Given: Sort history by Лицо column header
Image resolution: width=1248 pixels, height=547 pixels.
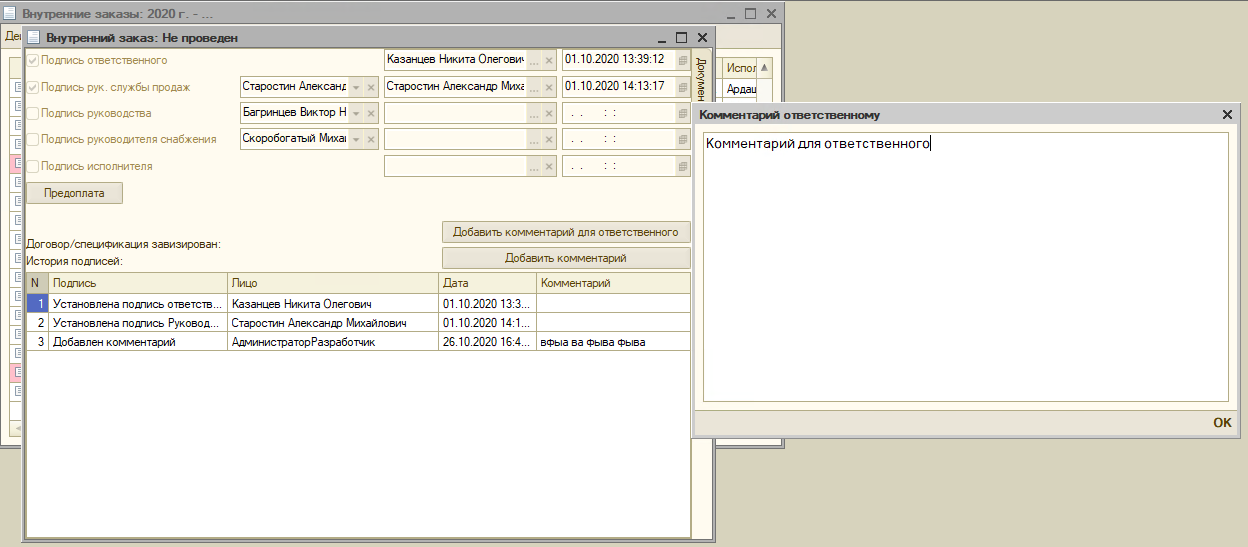Looking at the screenshot, I should (x=333, y=283).
